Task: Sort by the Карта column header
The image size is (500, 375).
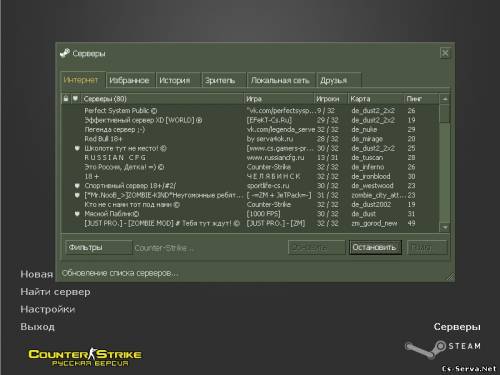Action: (376, 99)
